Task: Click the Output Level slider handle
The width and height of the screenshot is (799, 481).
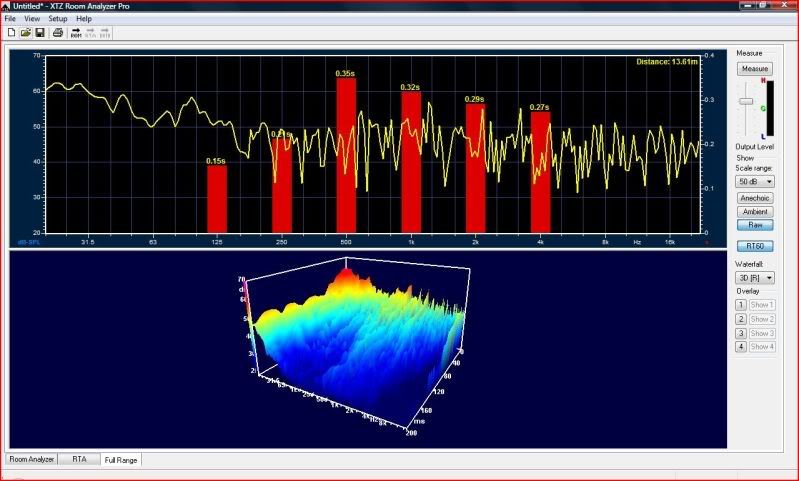Action: pos(745,102)
